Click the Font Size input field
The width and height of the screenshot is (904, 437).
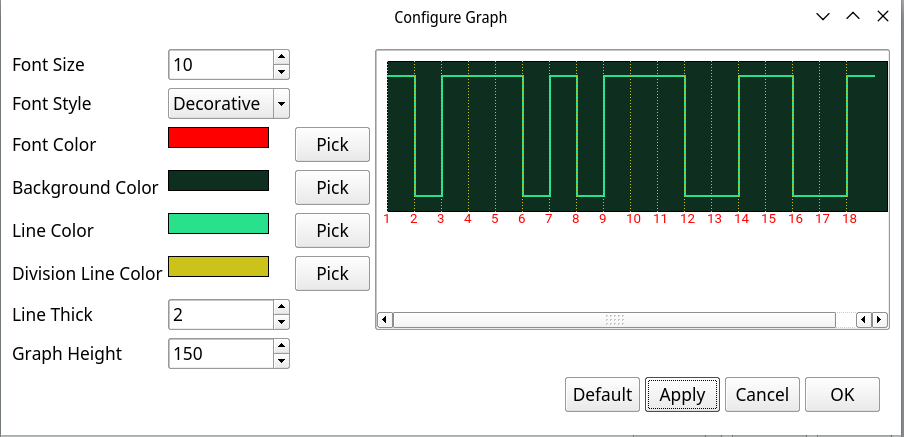(221, 65)
